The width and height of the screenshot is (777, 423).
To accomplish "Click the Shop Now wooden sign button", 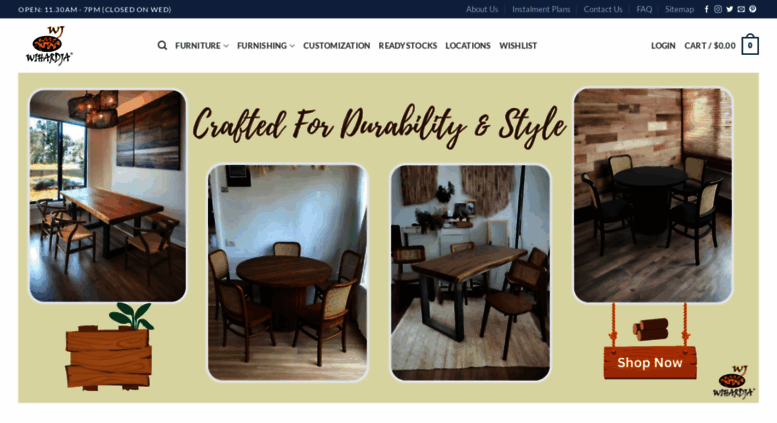I will 650,363.
